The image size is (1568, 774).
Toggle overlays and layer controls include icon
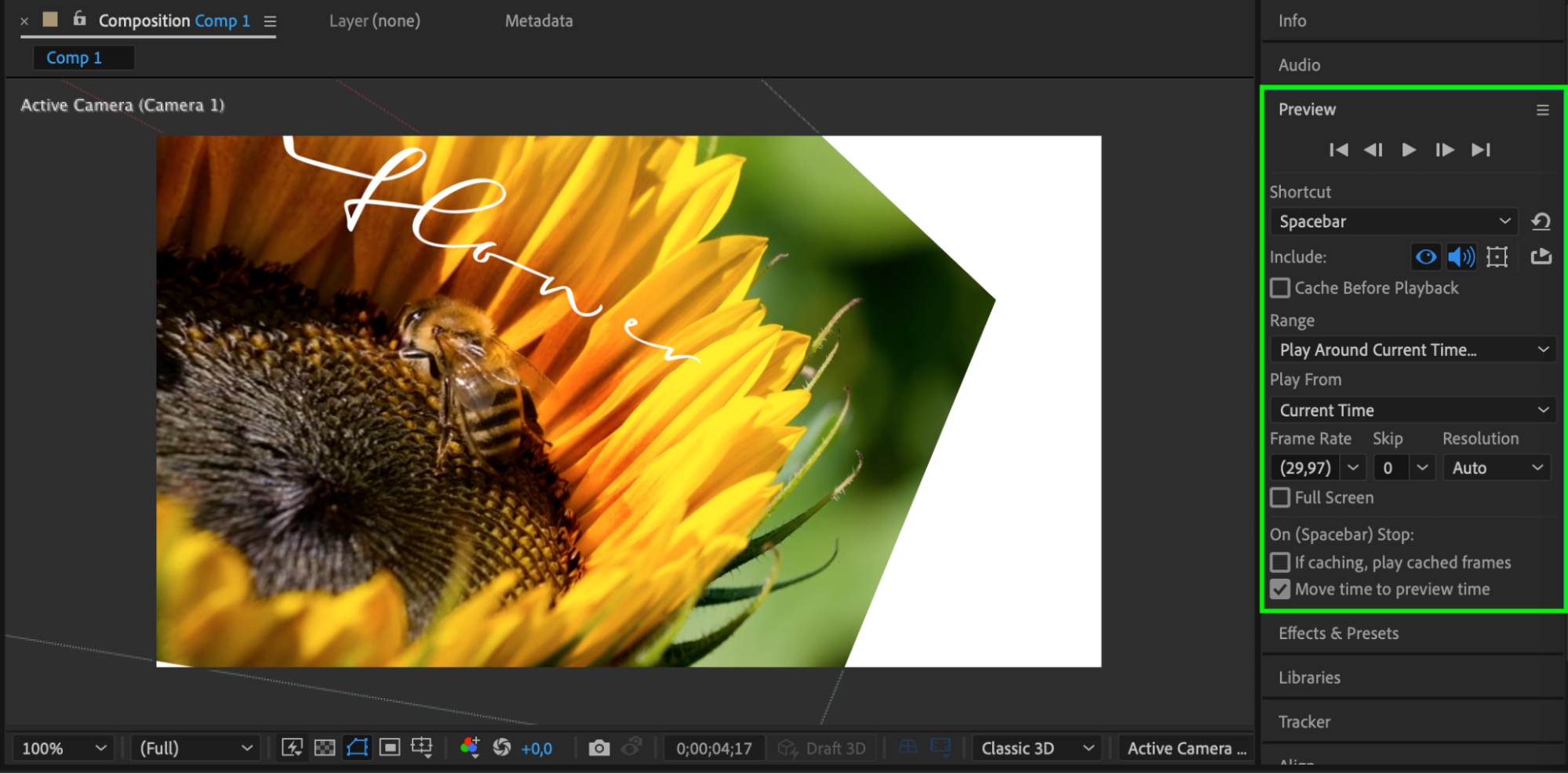(1497, 257)
